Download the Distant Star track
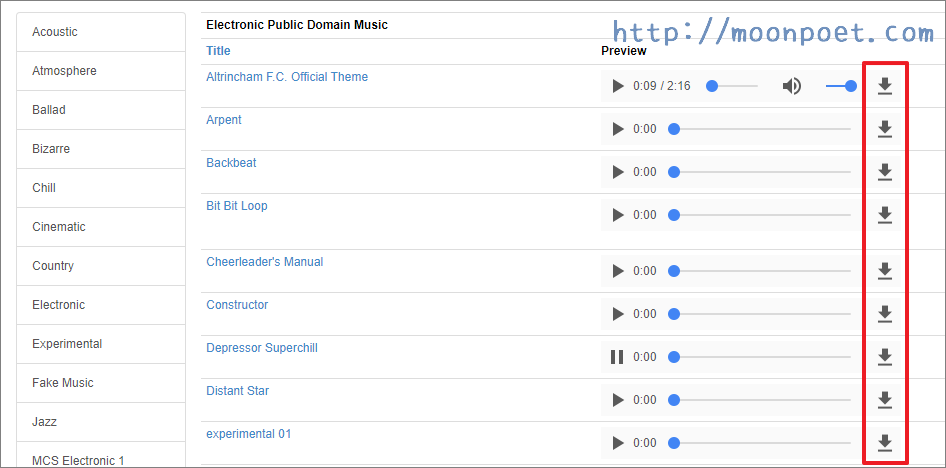The image size is (946, 468). (x=884, y=400)
